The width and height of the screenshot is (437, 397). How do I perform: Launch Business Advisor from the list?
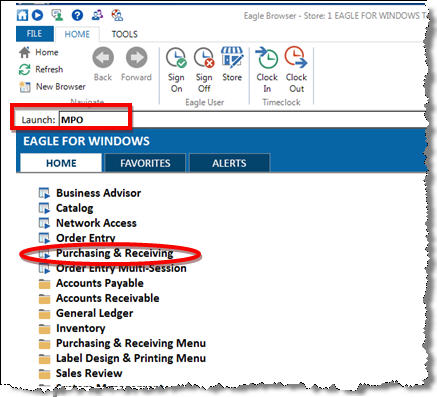pos(98,193)
